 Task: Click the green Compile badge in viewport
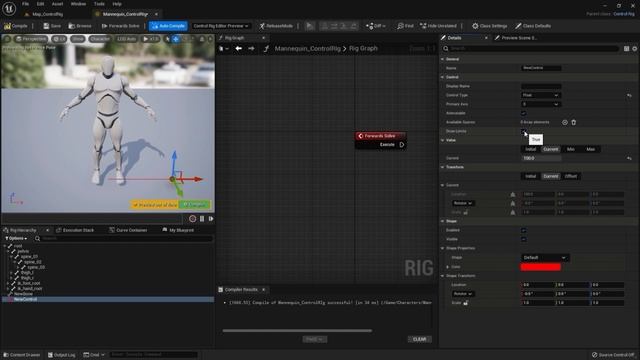194,204
